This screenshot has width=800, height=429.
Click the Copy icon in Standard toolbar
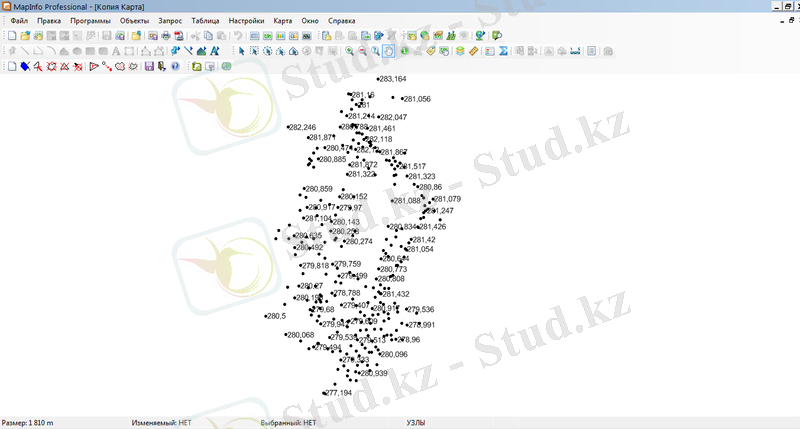[208, 36]
